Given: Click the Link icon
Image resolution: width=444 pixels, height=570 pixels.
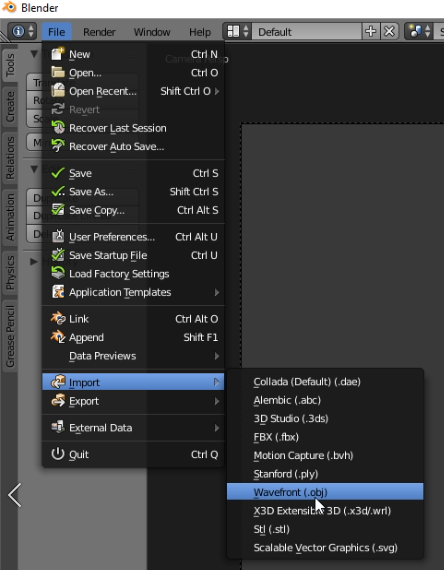Looking at the screenshot, I should (57, 319).
